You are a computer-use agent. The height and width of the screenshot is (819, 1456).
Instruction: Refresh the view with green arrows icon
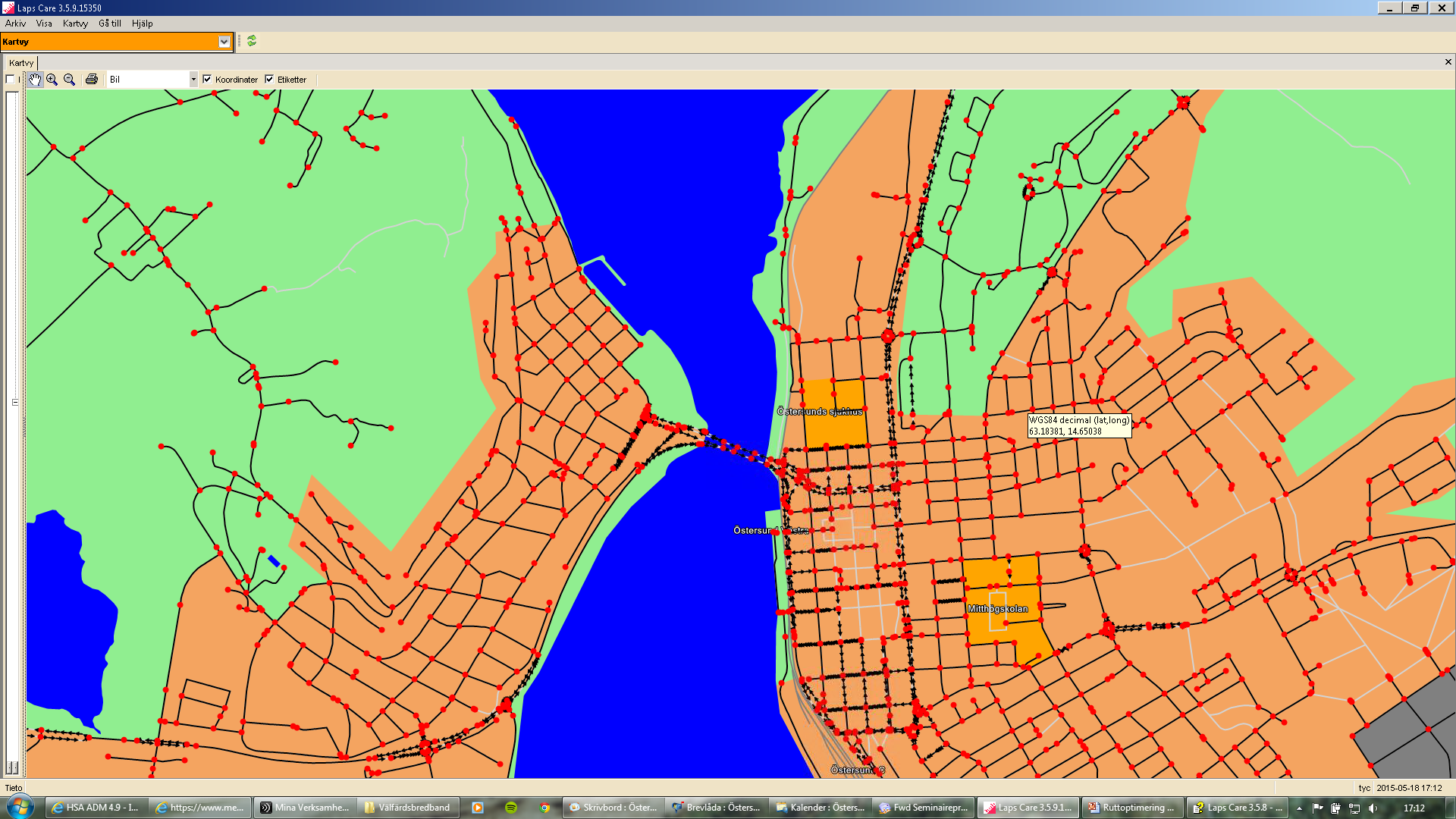coord(252,41)
